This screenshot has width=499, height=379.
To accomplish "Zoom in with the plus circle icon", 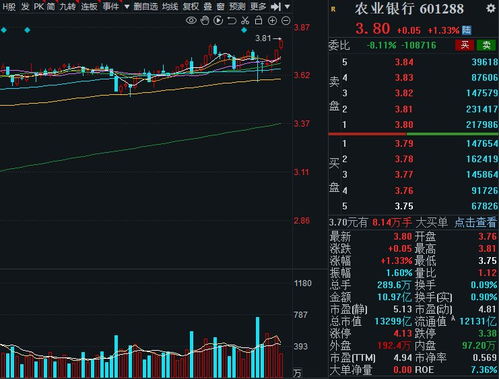I will point(272,21).
